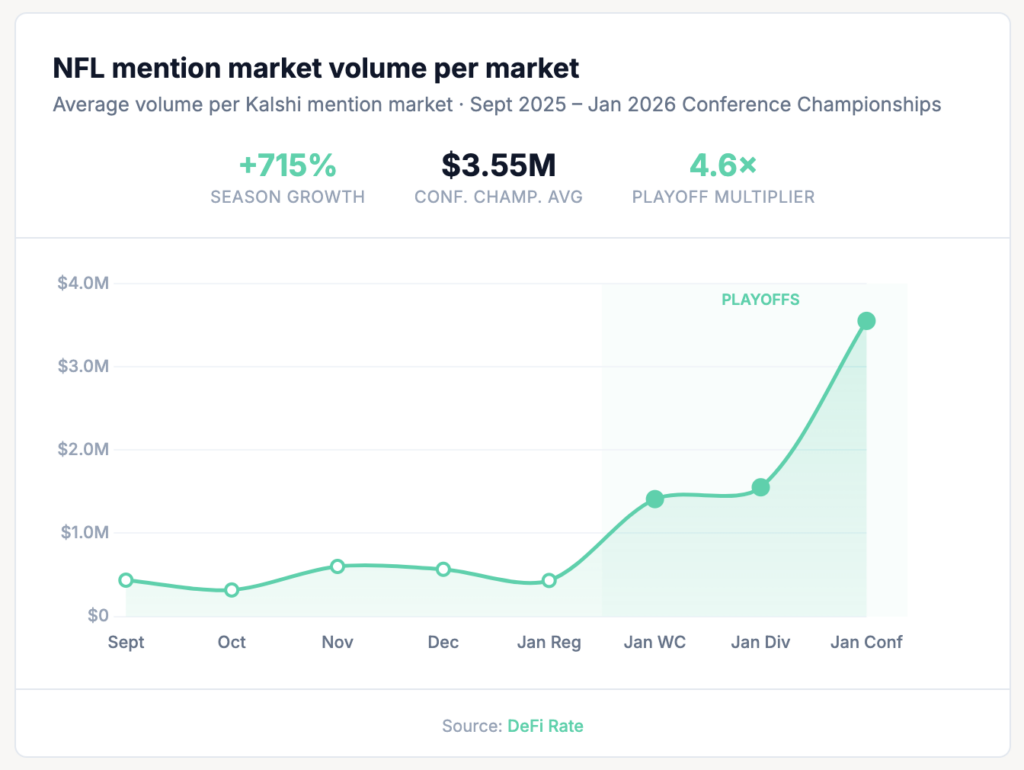Click the Jan Conf x-axis label

point(866,642)
